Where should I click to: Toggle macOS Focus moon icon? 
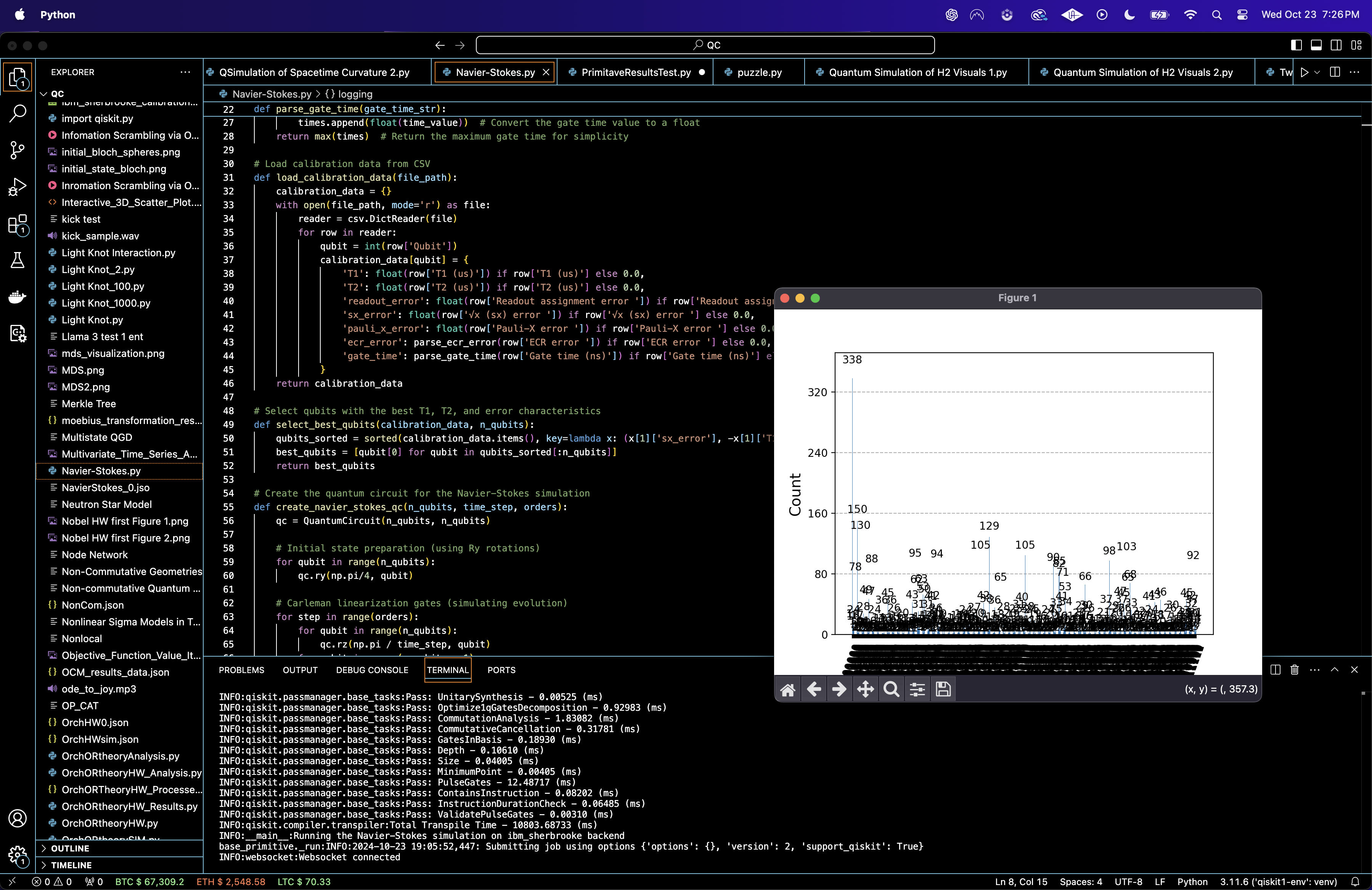[x=1130, y=15]
